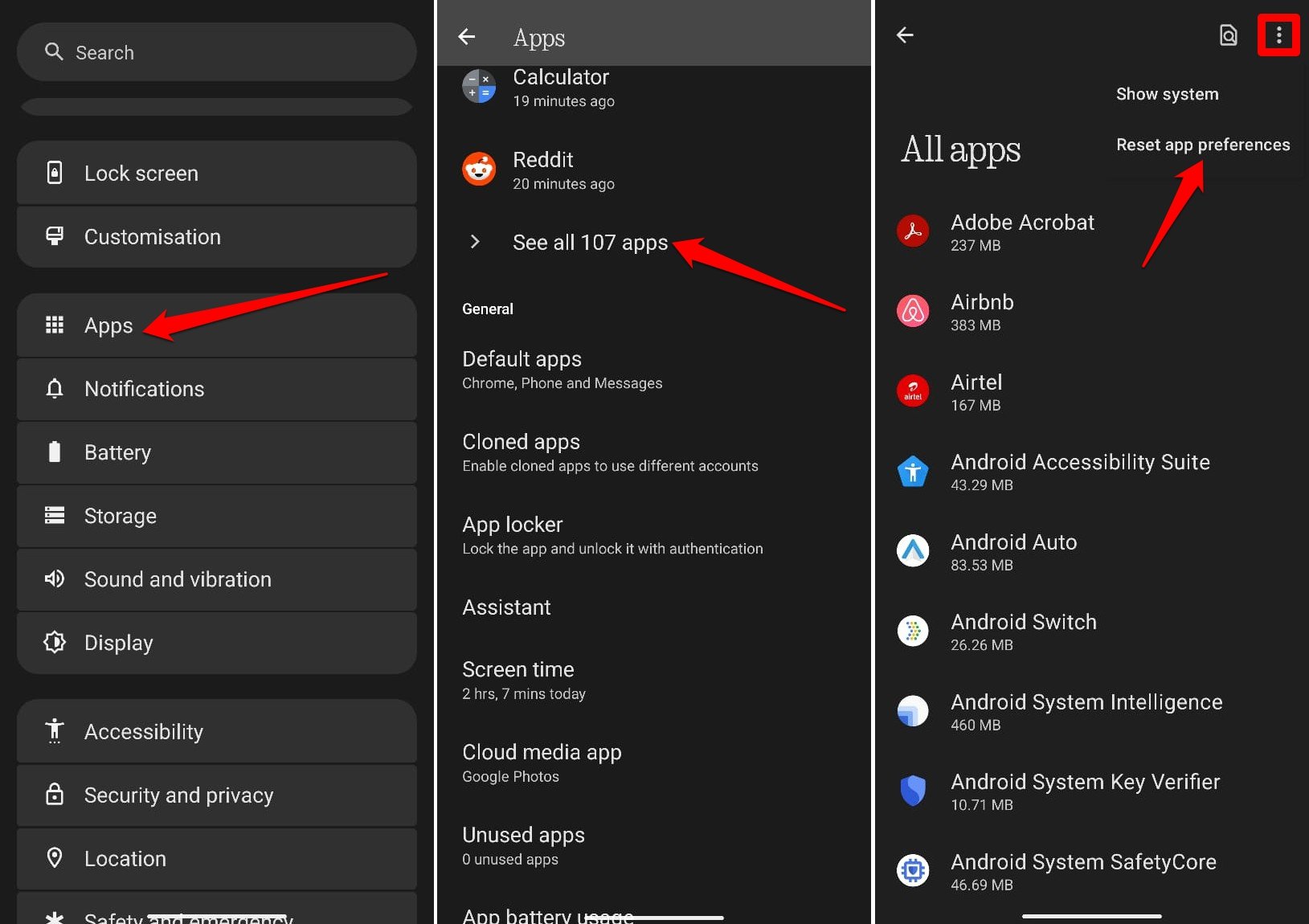Open Lock screen settings label
The image size is (1309, 924).
pyautogui.click(x=141, y=173)
